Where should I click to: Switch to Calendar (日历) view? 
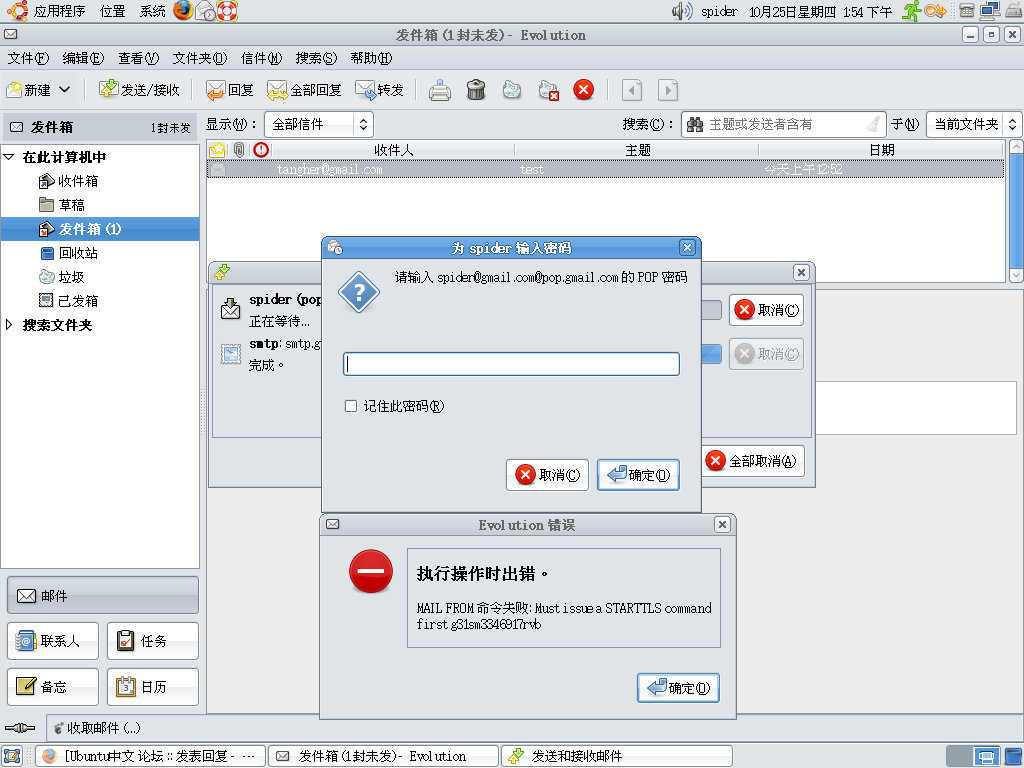153,687
